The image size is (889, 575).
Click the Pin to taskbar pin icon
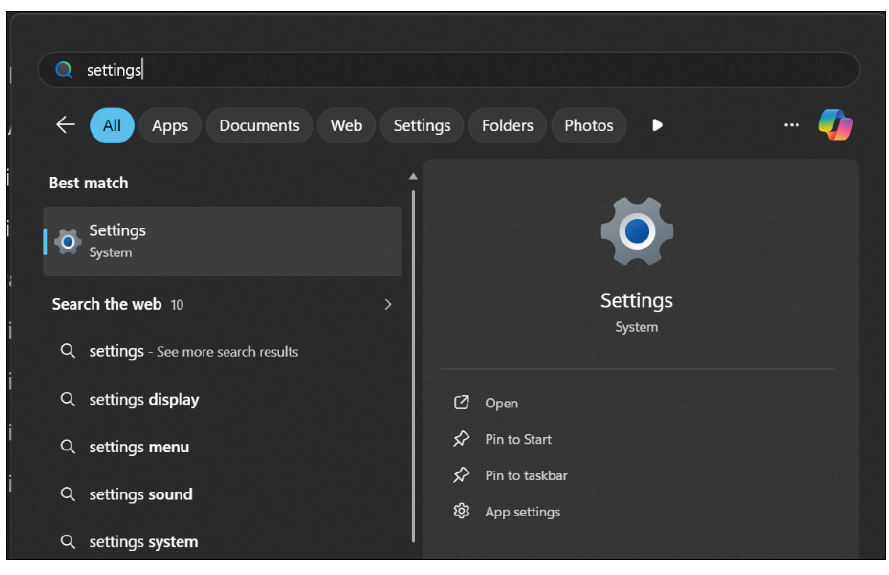pos(461,475)
